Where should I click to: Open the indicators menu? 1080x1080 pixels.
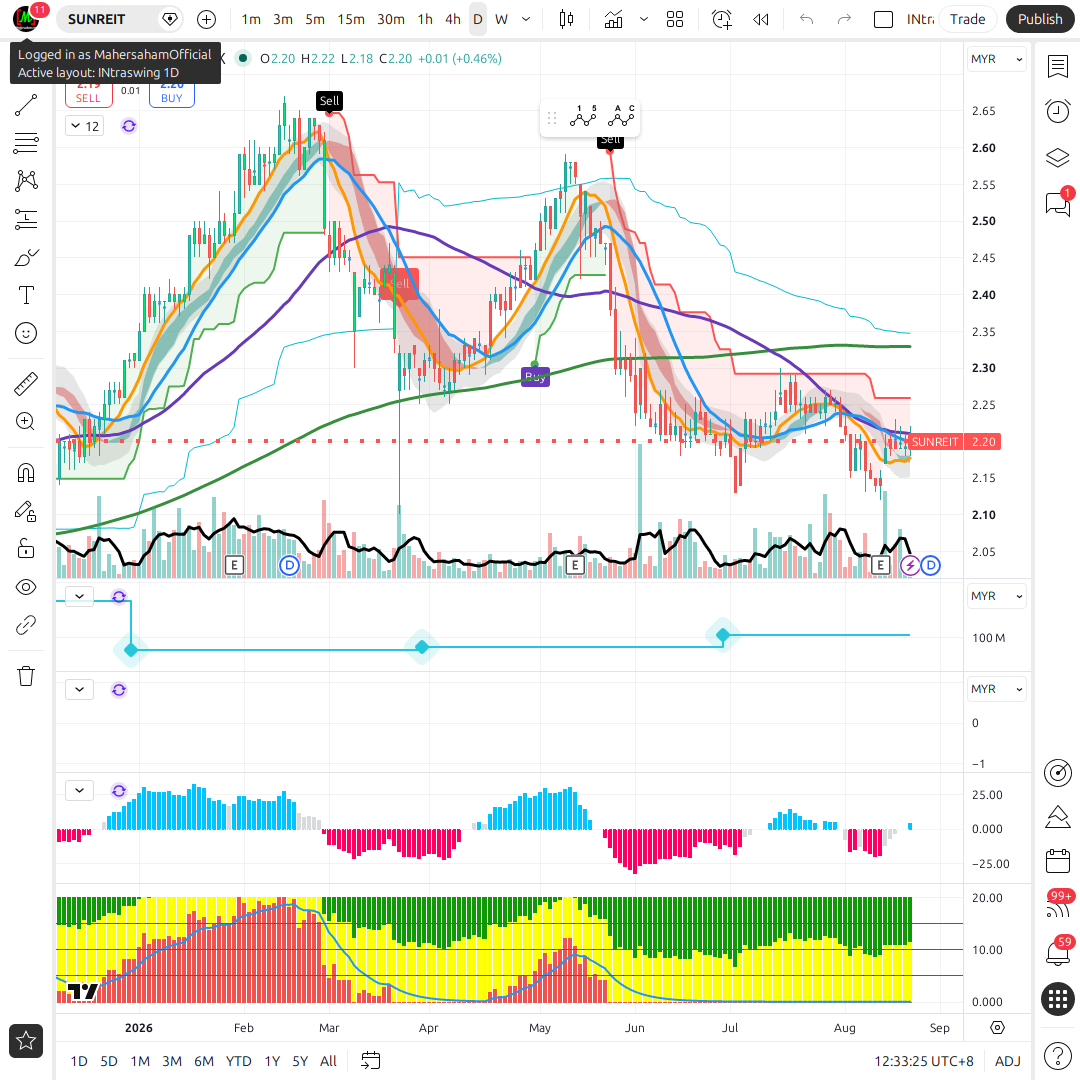tap(613, 19)
